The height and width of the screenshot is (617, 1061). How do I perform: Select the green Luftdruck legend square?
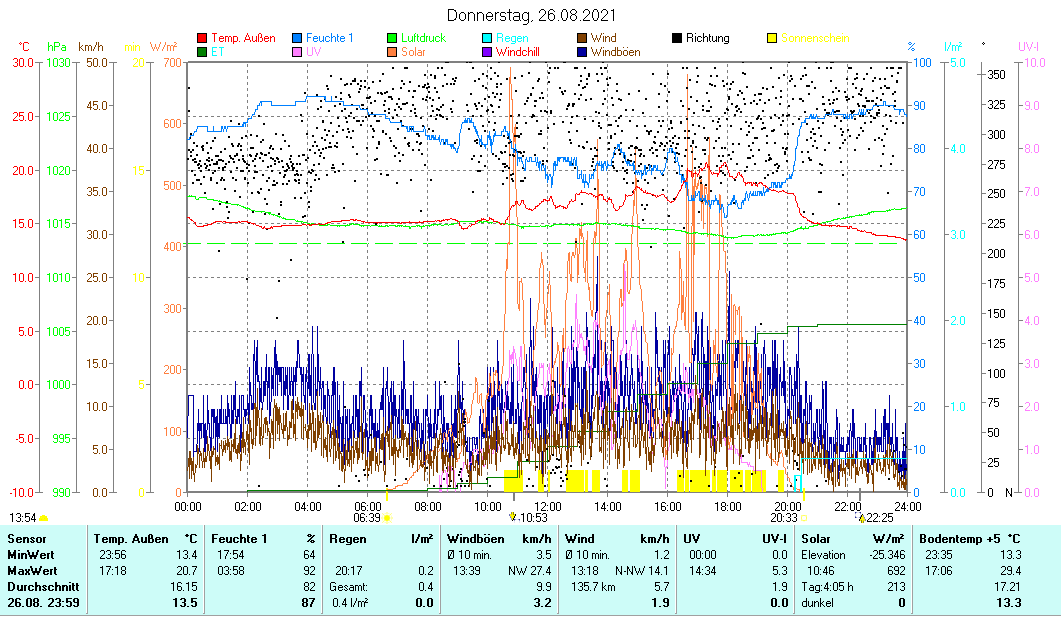[393, 38]
